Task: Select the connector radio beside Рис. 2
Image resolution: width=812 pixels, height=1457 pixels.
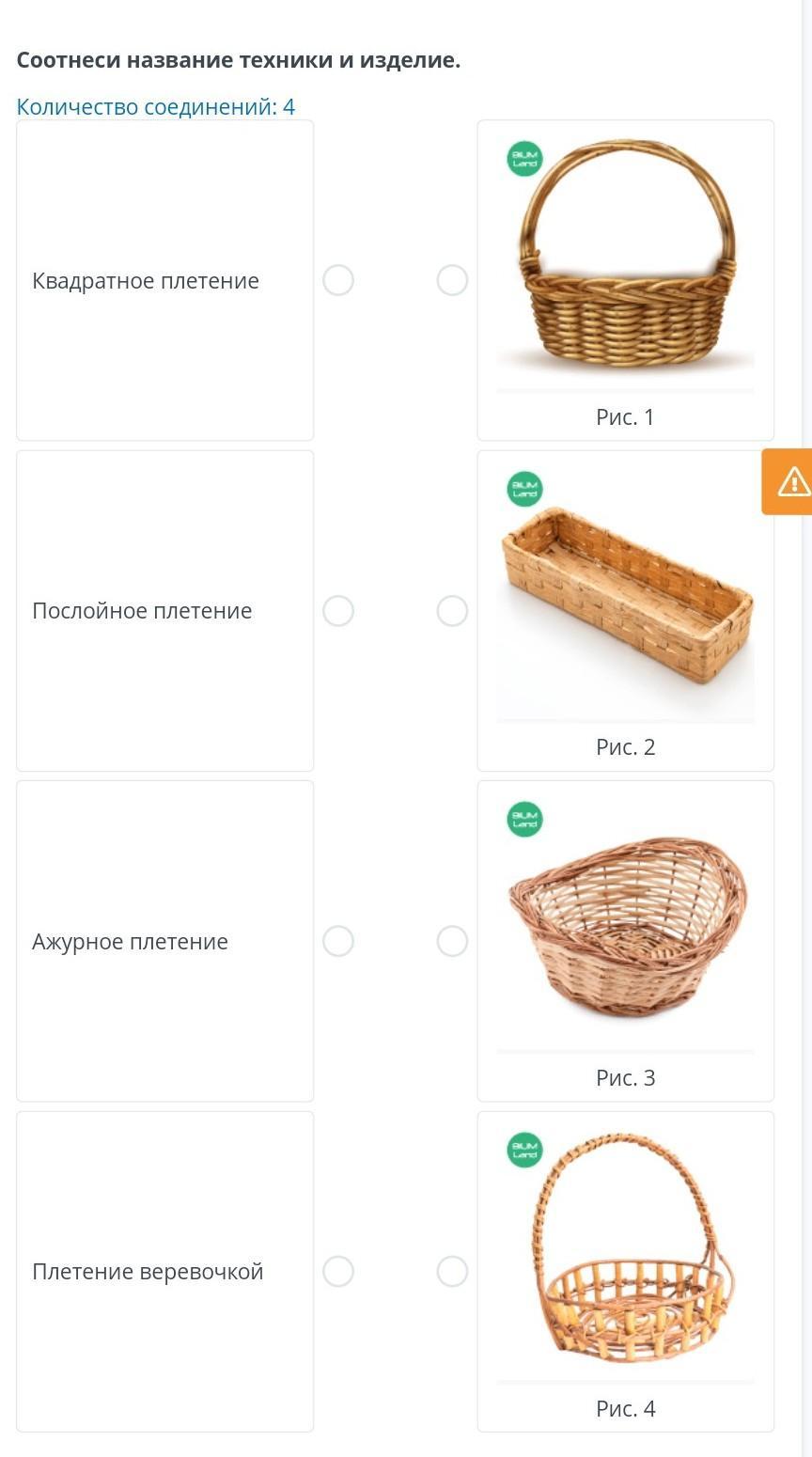Action: [452, 611]
